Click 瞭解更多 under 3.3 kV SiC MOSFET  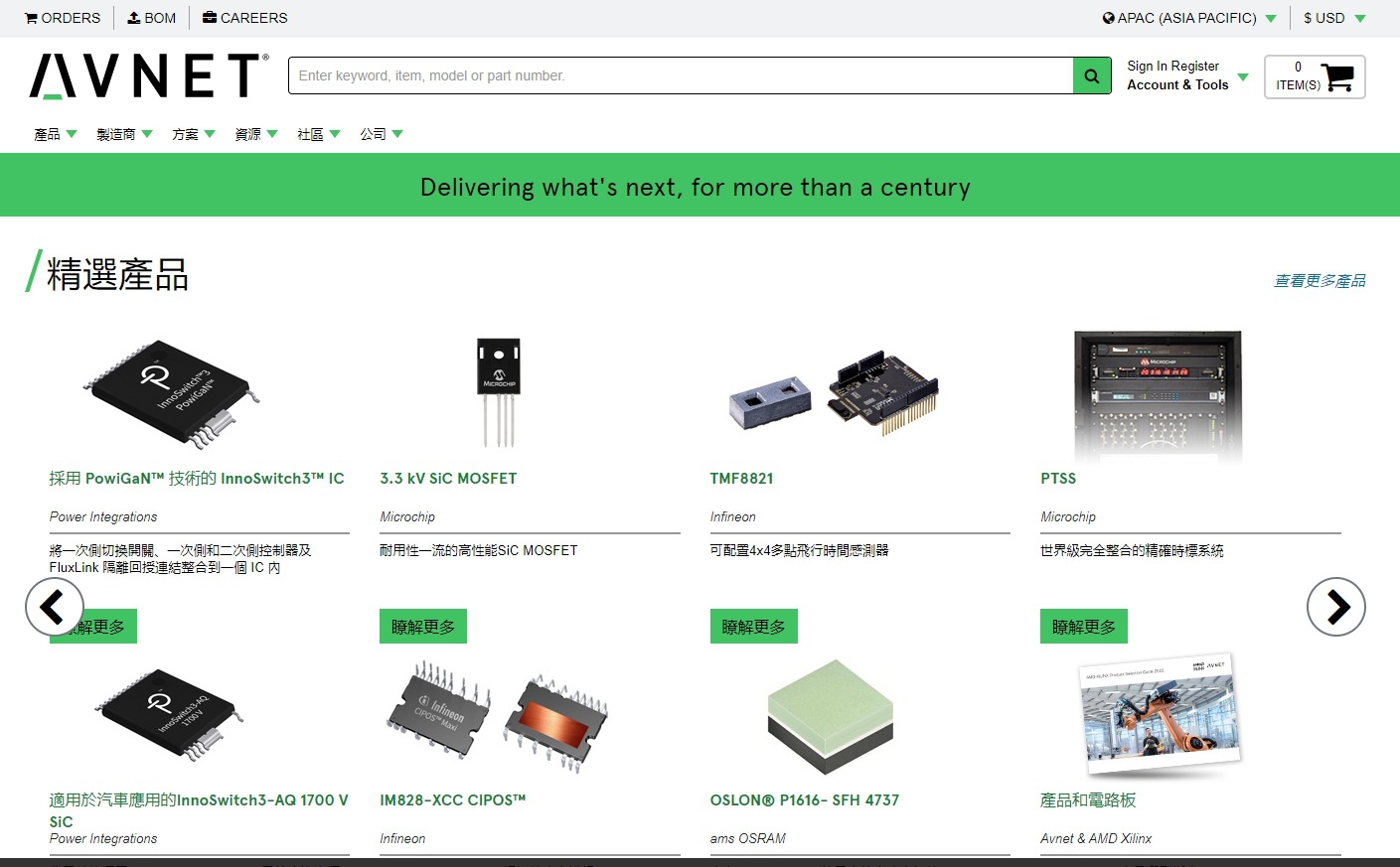[423, 627]
